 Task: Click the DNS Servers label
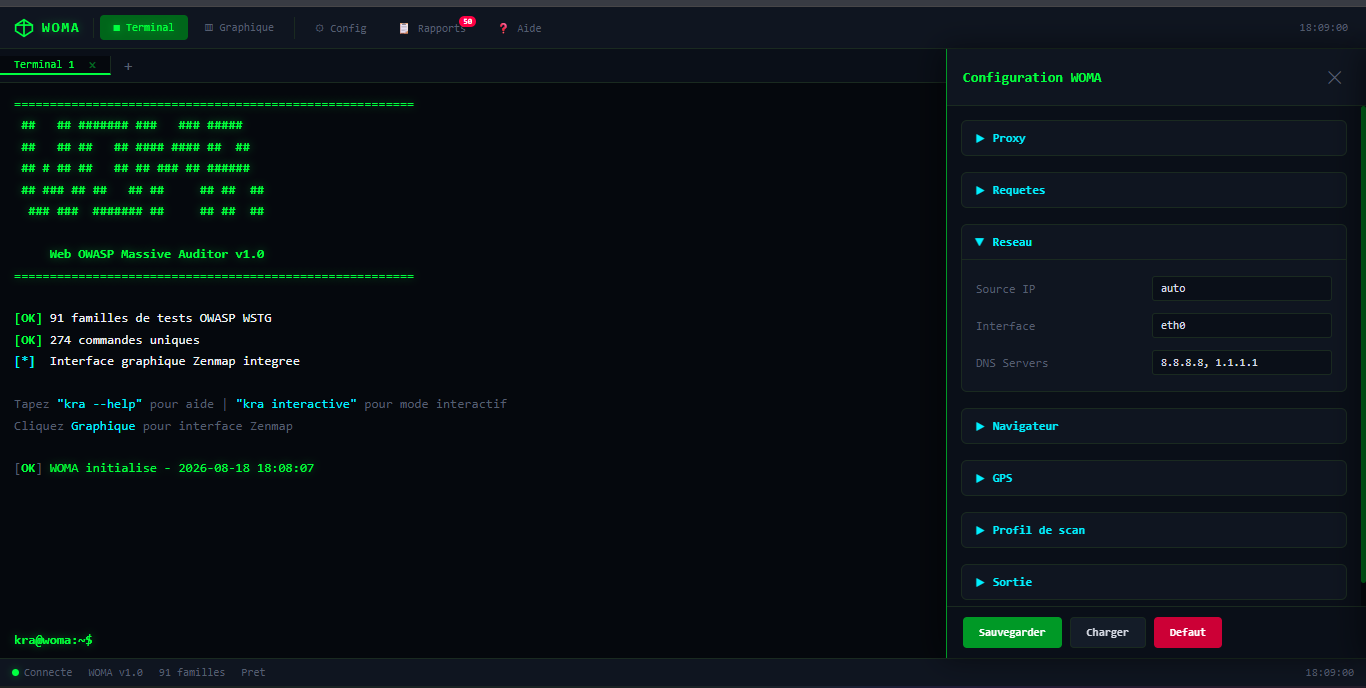[1012, 363]
